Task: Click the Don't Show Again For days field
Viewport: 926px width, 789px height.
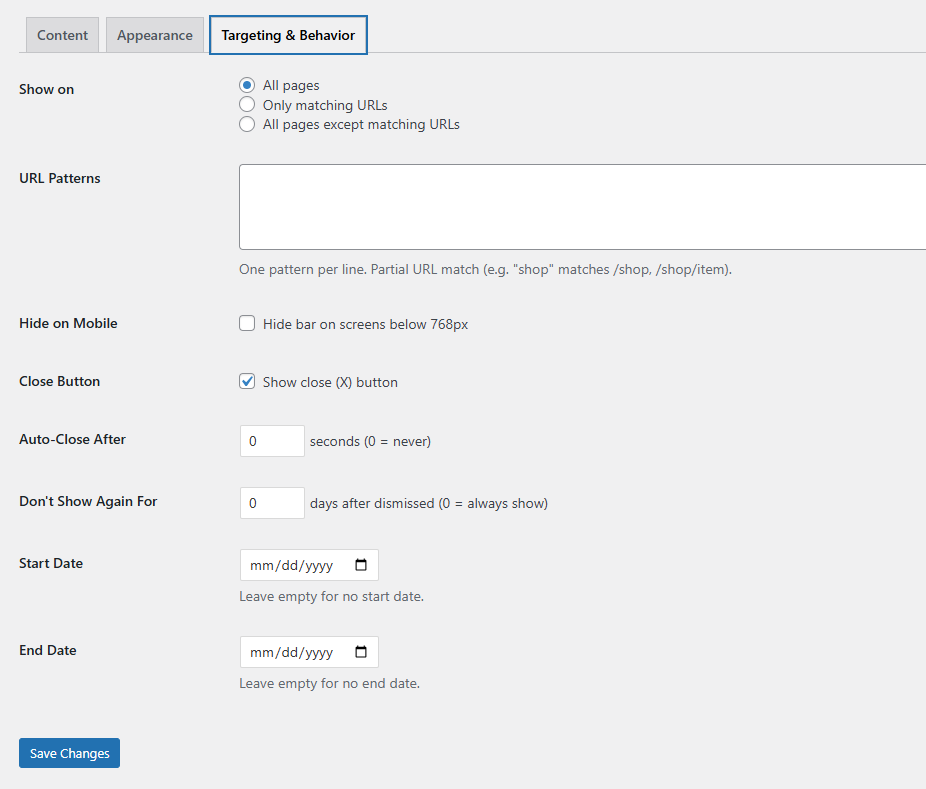Action: pos(271,502)
